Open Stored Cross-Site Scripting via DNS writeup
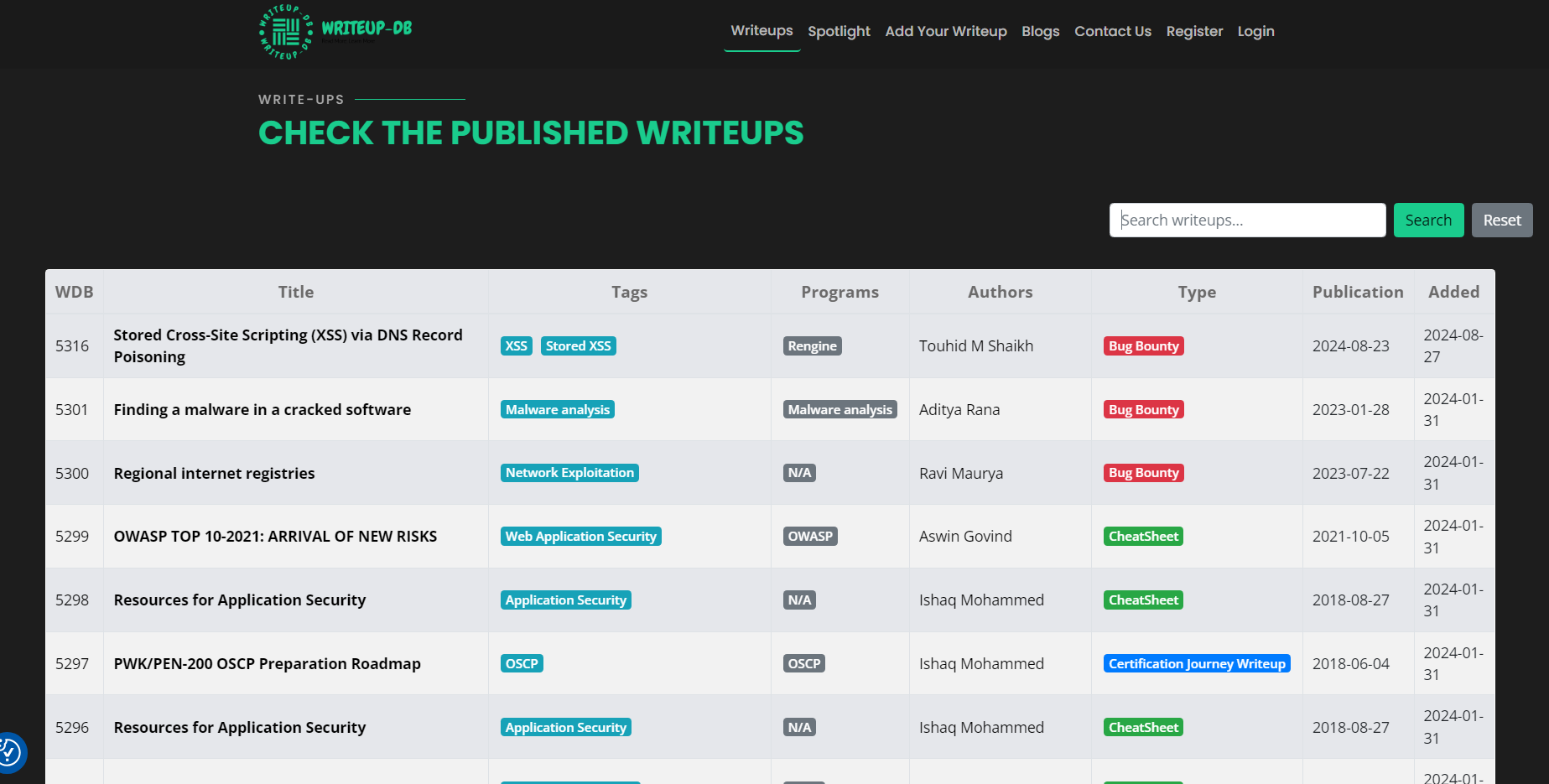 [x=288, y=345]
